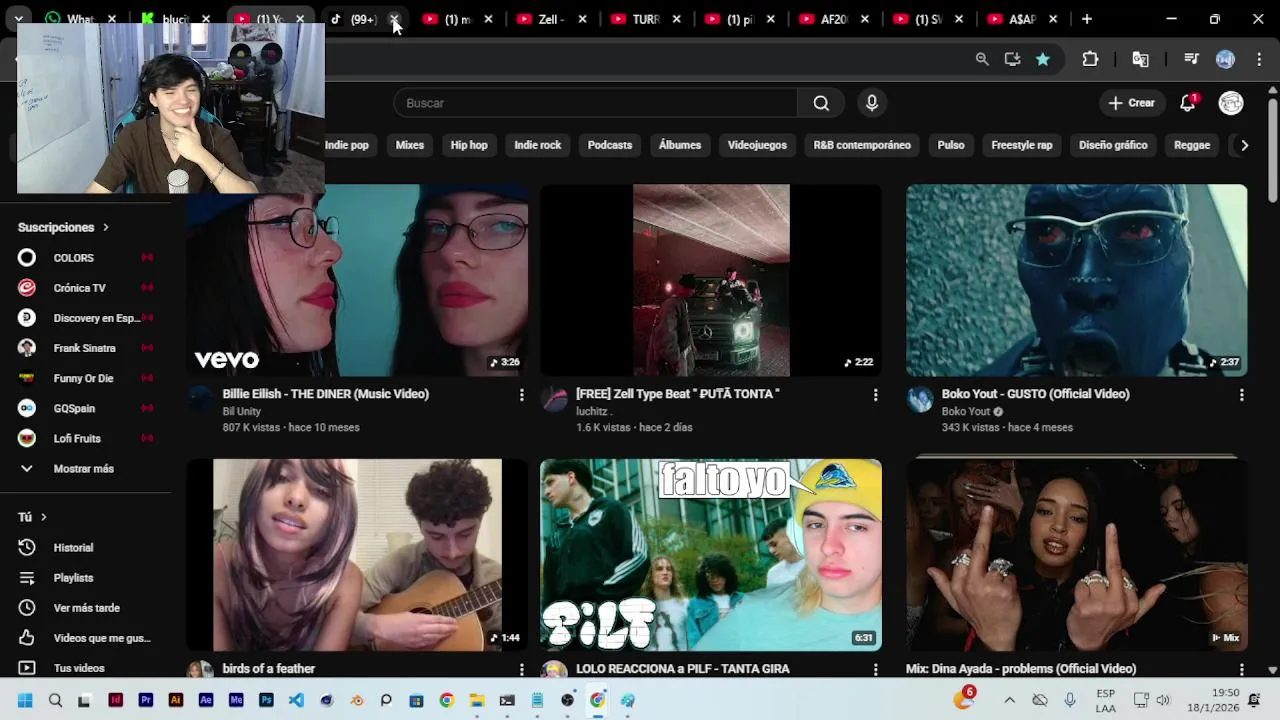Open Chrome three-dot menu
This screenshot has width=1280, height=720.
click(x=1257, y=59)
